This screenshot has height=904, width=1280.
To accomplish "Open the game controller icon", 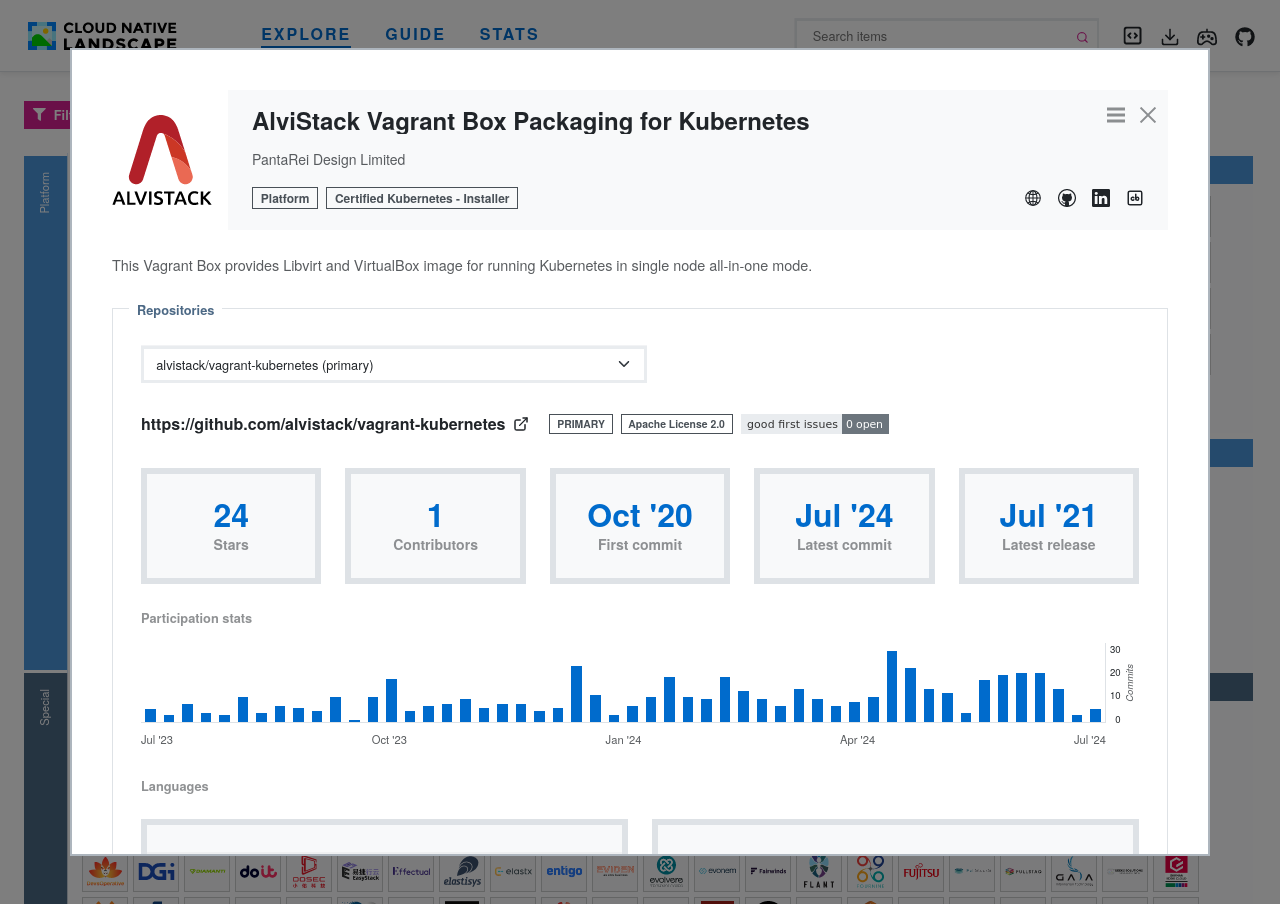I will pos(1207,37).
